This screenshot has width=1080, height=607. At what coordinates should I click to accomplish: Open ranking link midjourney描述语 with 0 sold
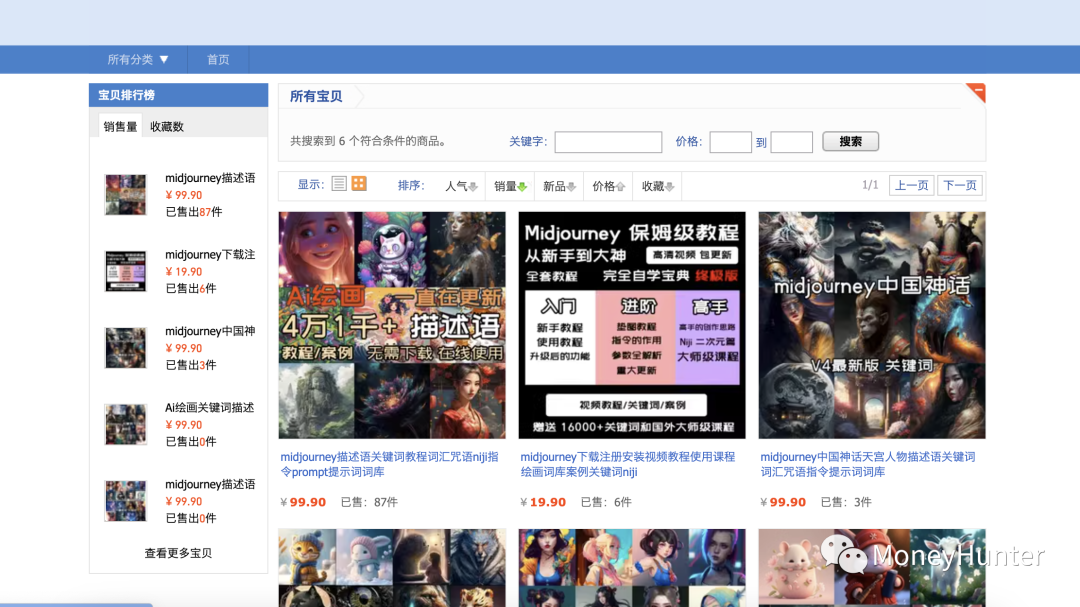coord(210,484)
